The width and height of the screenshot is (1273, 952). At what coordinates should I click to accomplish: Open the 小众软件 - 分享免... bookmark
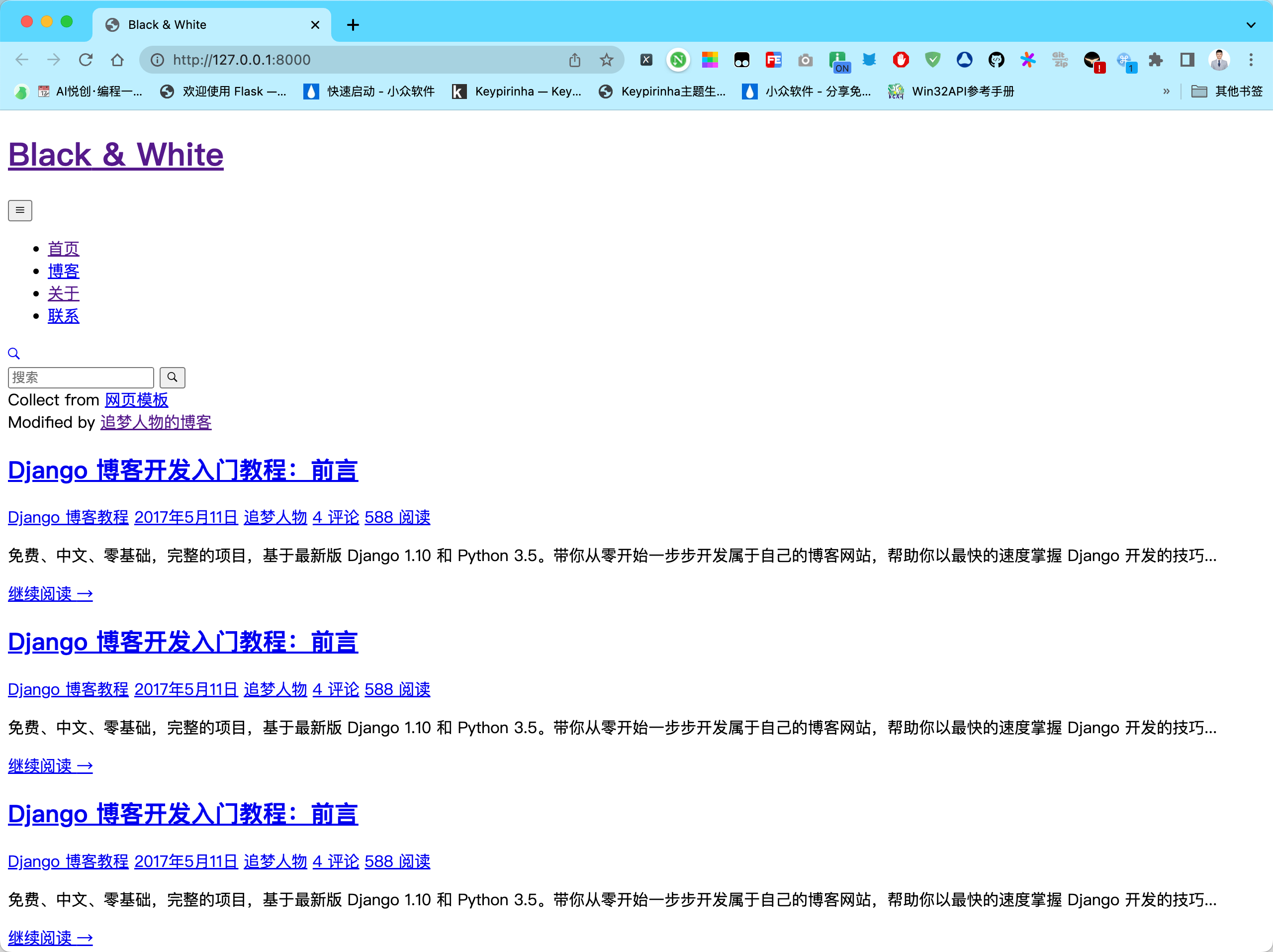tap(807, 91)
